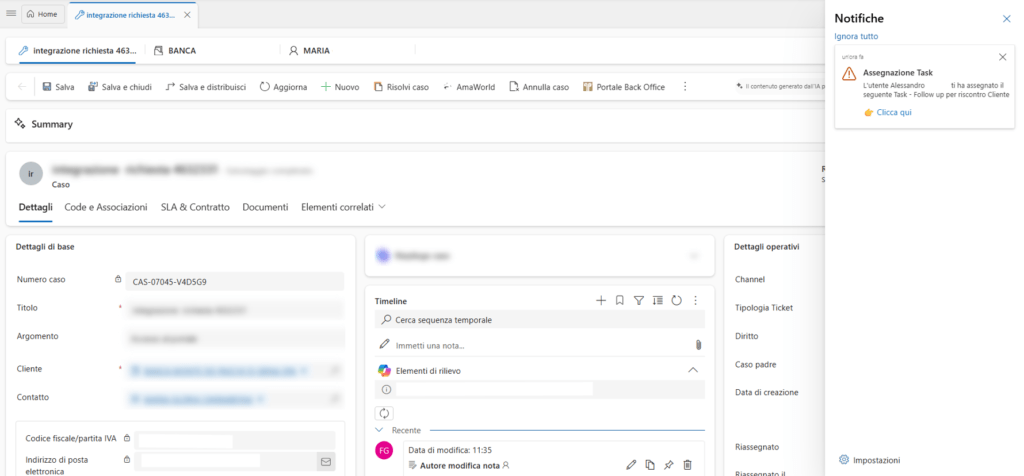
Task: Close the Notifiche panel
Action: (1006, 19)
